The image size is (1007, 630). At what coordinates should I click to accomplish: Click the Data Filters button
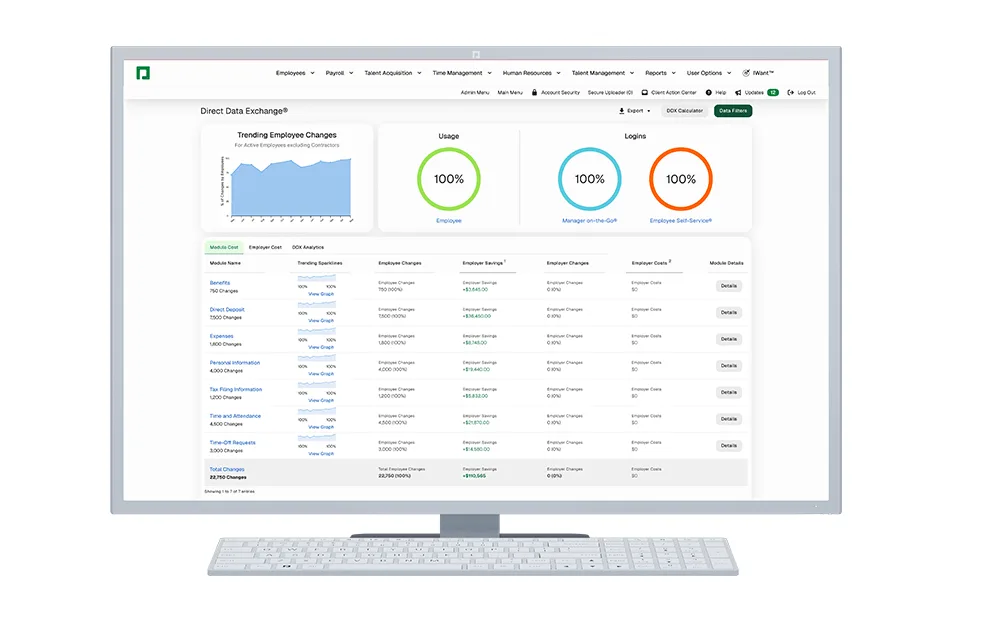pos(733,111)
